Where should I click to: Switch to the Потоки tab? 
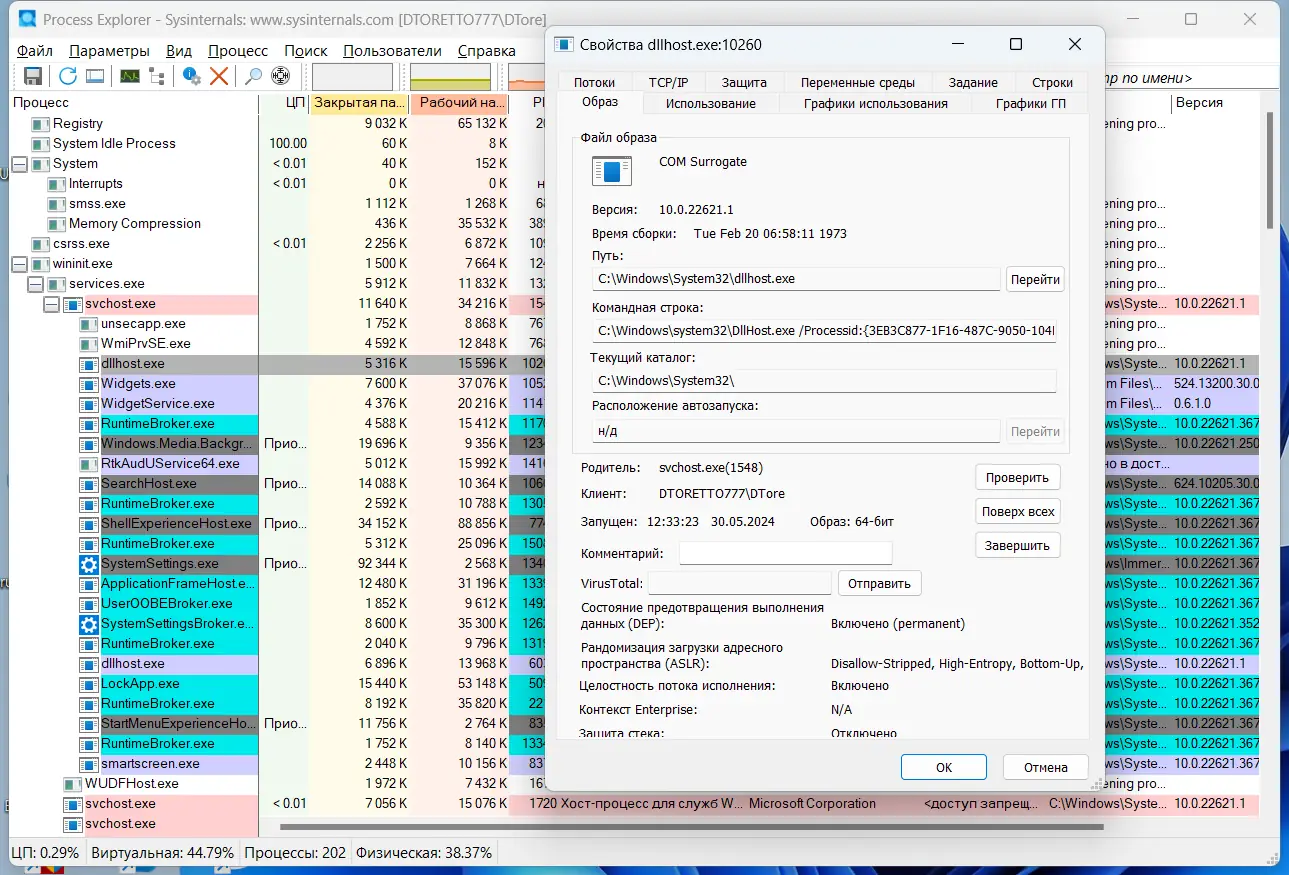pos(595,82)
